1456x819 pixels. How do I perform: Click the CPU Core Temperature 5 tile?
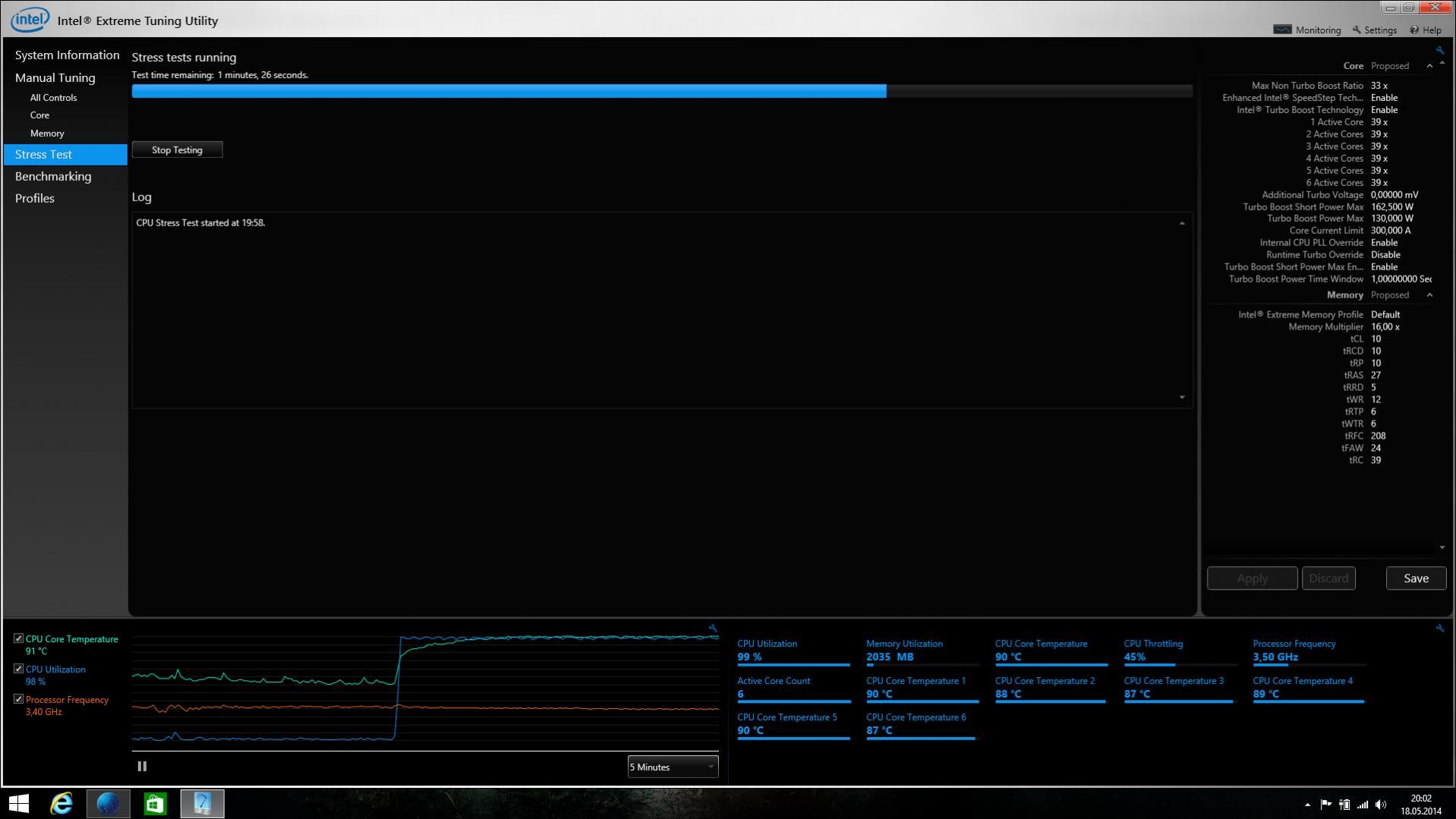tap(793, 725)
